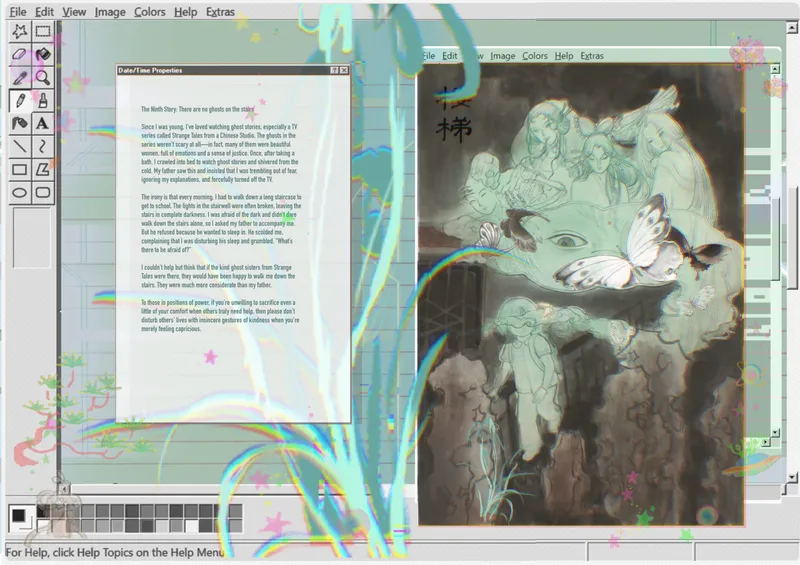Activate the Text tool

coord(43,123)
